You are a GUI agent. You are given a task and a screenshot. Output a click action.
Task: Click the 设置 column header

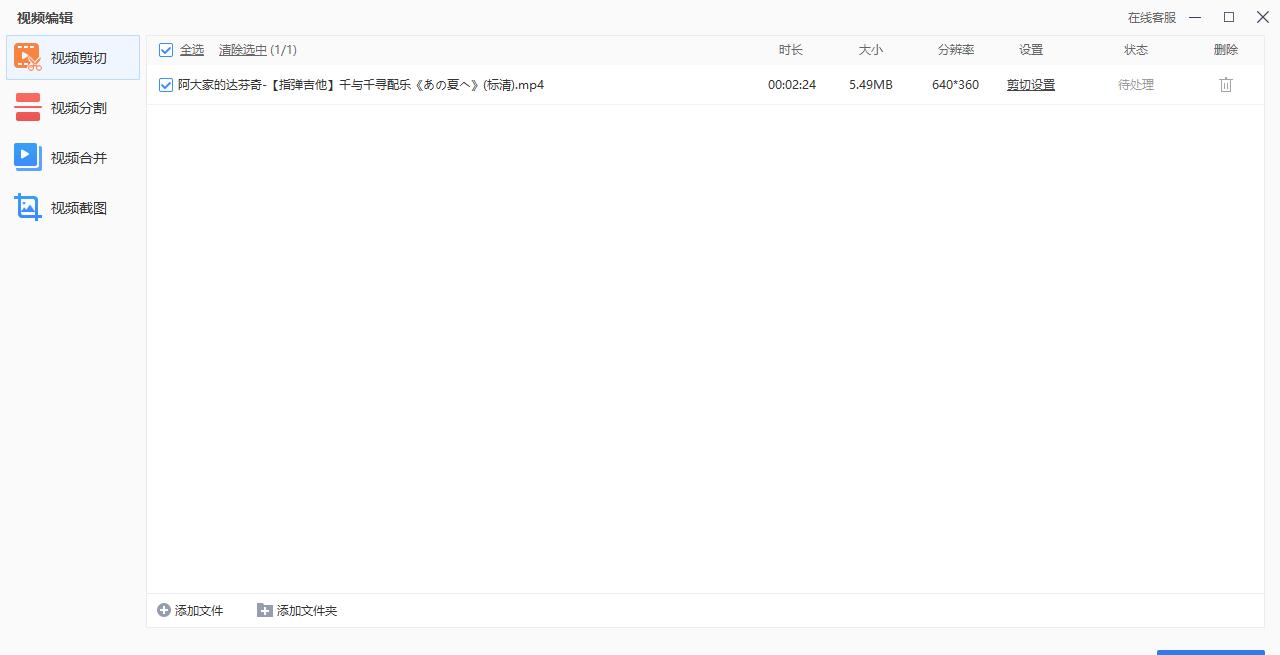click(x=1031, y=50)
